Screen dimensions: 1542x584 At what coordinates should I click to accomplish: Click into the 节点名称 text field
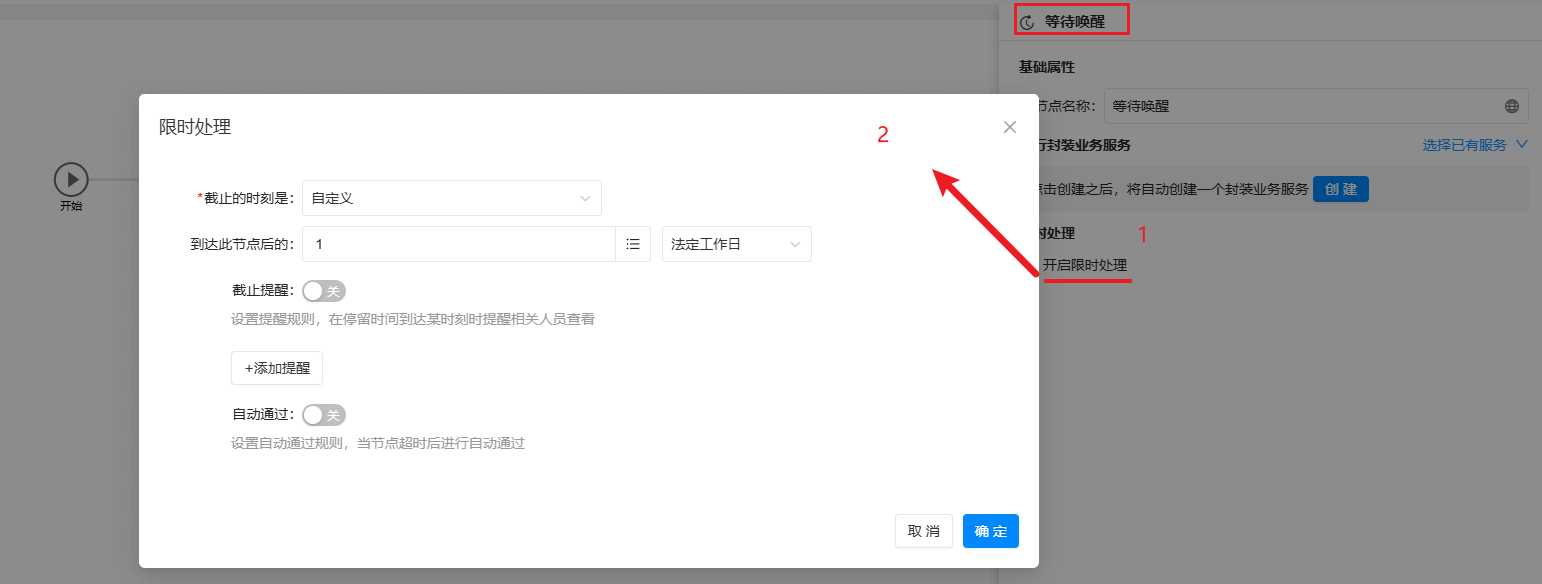point(1300,106)
